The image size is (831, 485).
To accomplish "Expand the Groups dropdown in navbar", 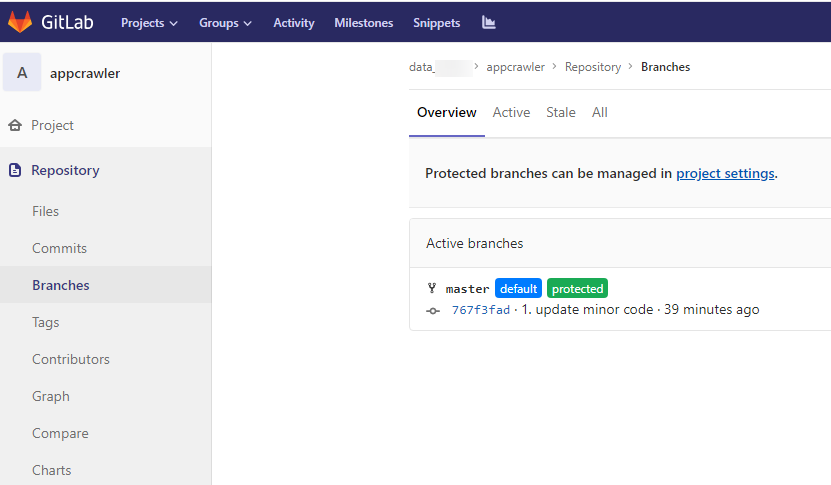I will 225,23.
